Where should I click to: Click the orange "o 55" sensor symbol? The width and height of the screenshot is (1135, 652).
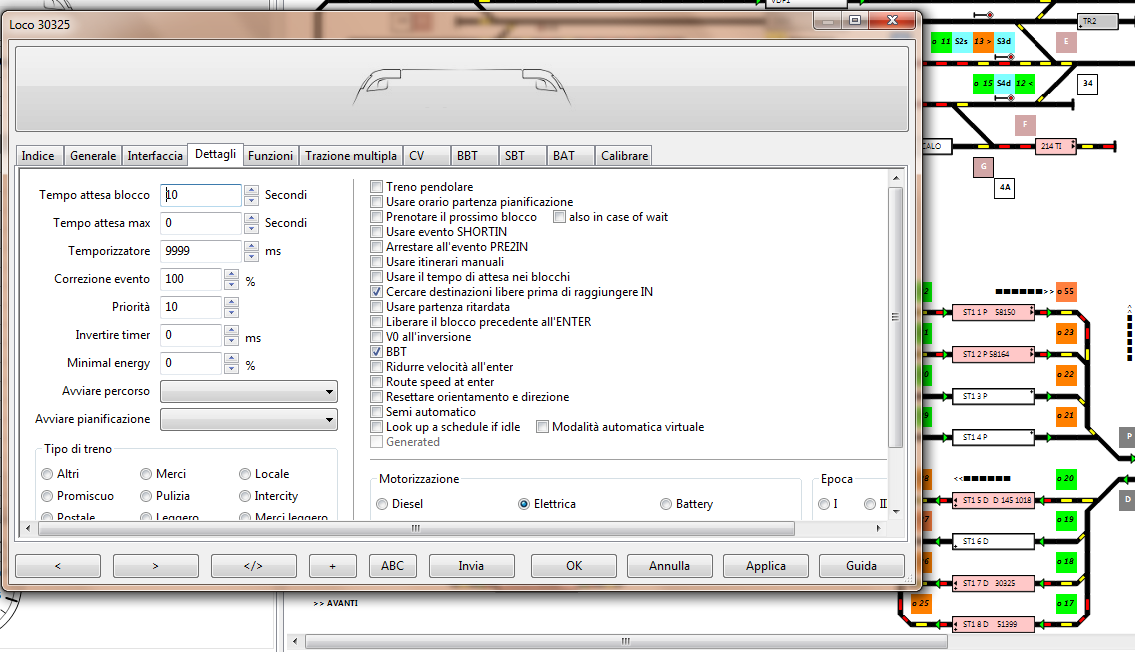(x=1066, y=291)
